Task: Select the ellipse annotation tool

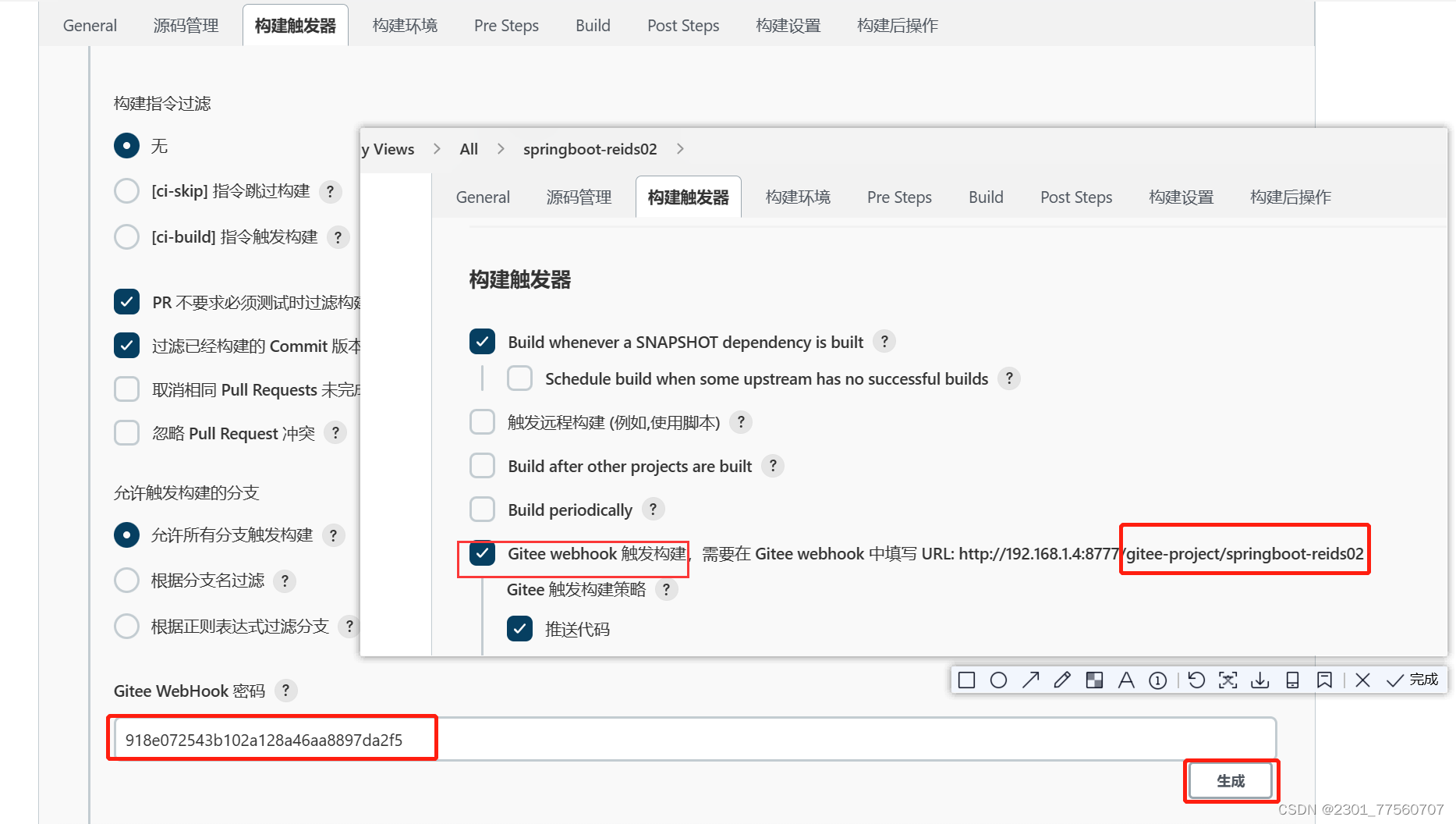Action: pyautogui.click(x=999, y=680)
